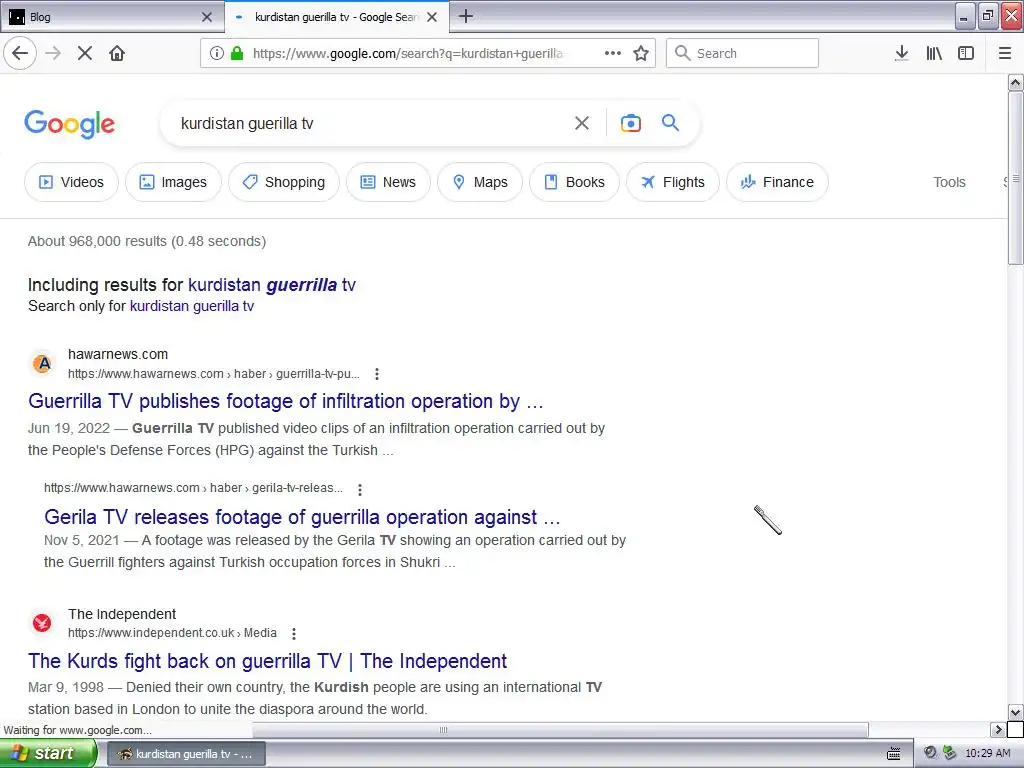The image size is (1024, 768).
Task: Click the hawarnews.com haber guerrilla-tv URL
Action: point(214,374)
